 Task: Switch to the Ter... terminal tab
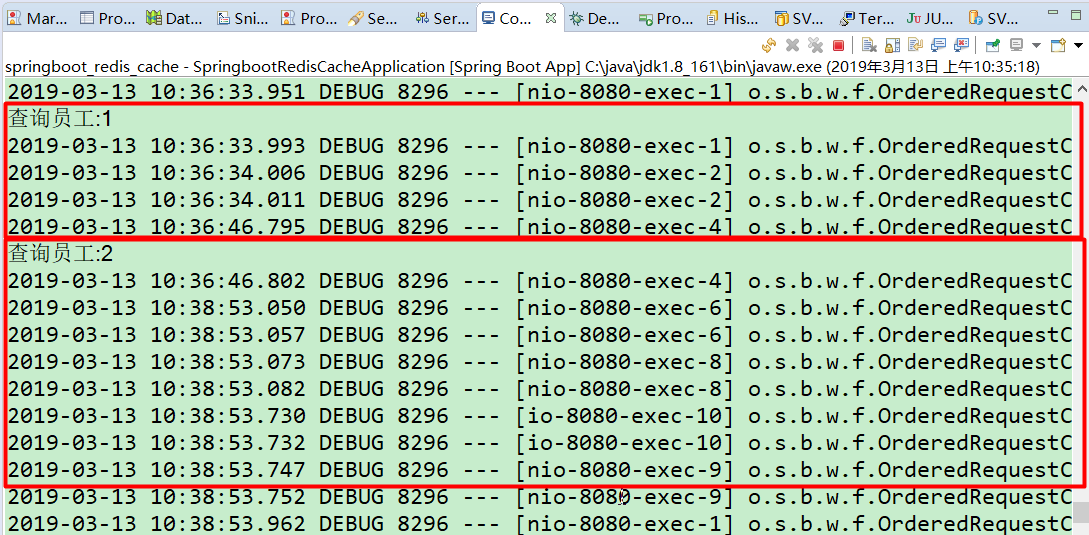865,19
